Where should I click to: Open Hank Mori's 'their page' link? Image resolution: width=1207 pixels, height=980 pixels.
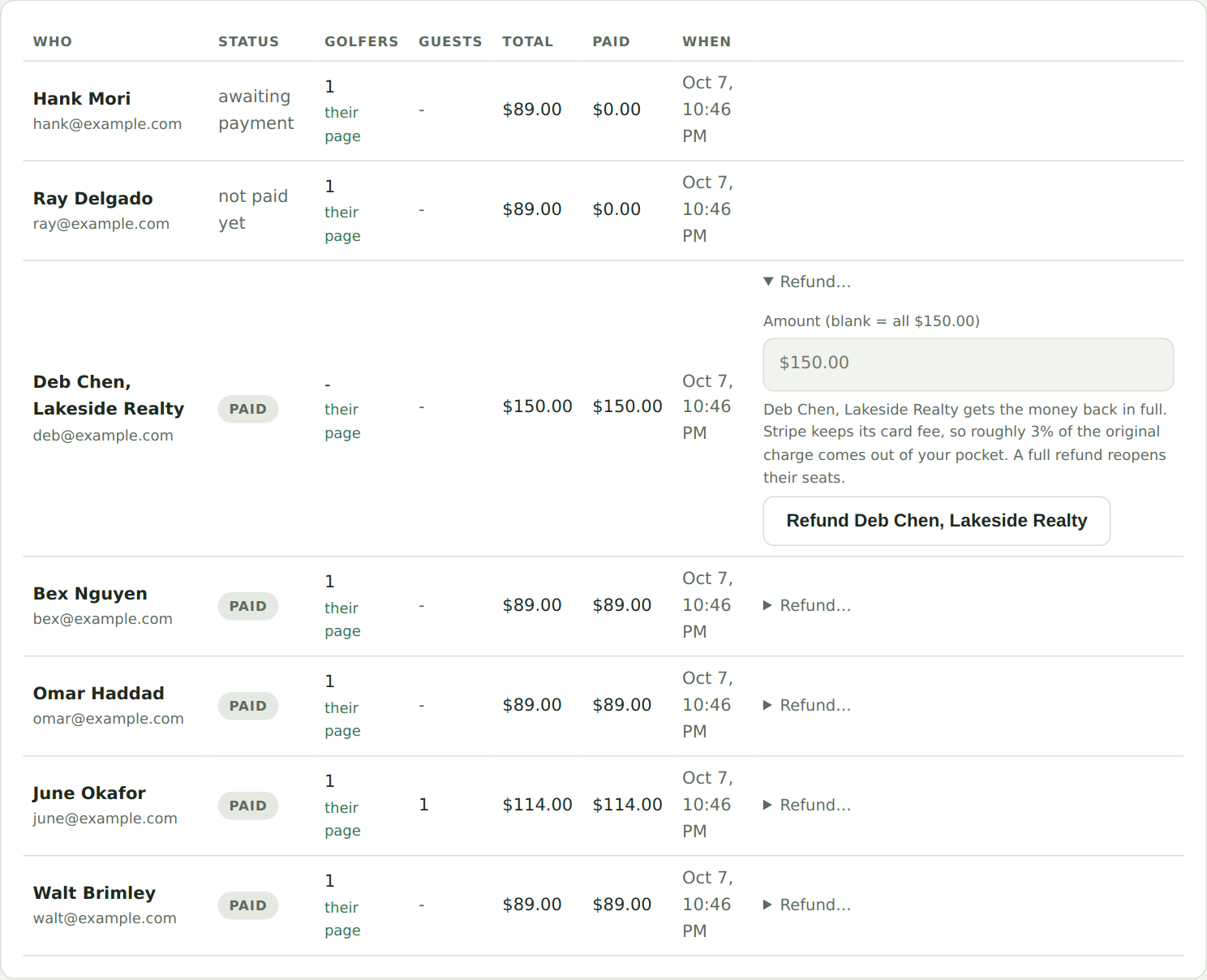coord(342,124)
